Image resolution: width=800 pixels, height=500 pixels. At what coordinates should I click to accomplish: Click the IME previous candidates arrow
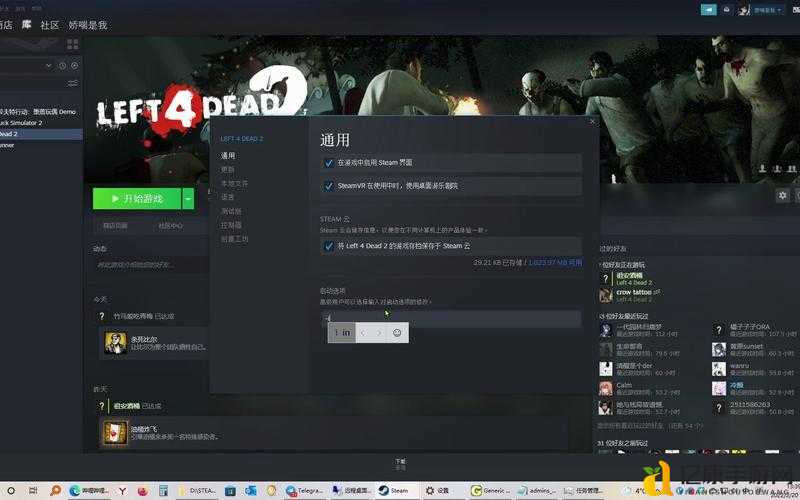pos(363,333)
